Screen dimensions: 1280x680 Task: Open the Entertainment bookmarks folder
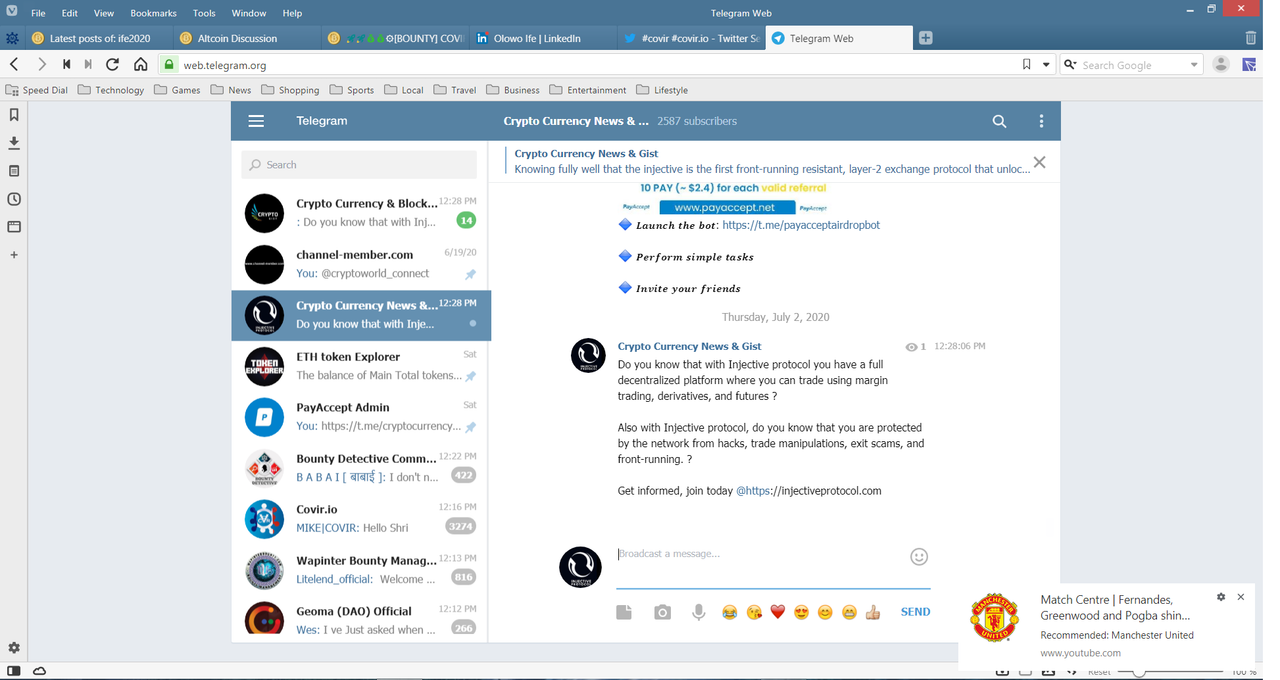[x=588, y=90]
